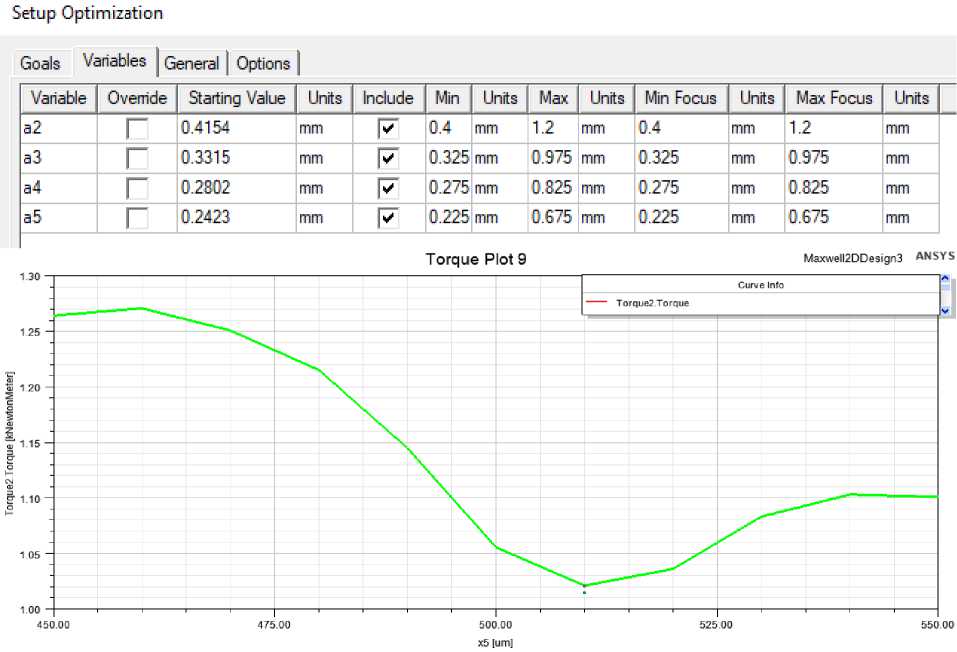Disable the Include checkbox for a5
Image resolution: width=957 pixels, height=652 pixels.
(x=387, y=218)
